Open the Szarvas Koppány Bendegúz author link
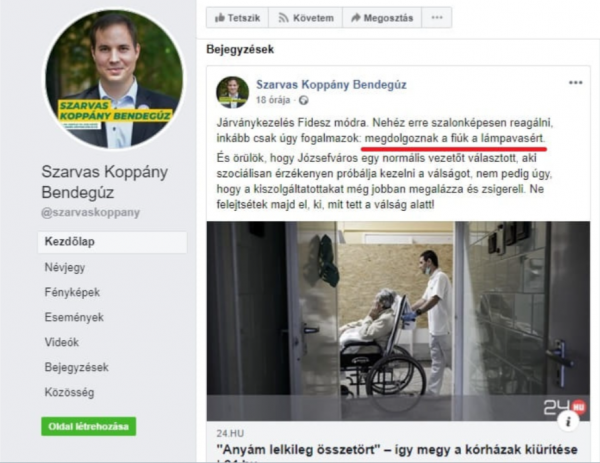The height and width of the screenshot is (463, 600). 331,85
